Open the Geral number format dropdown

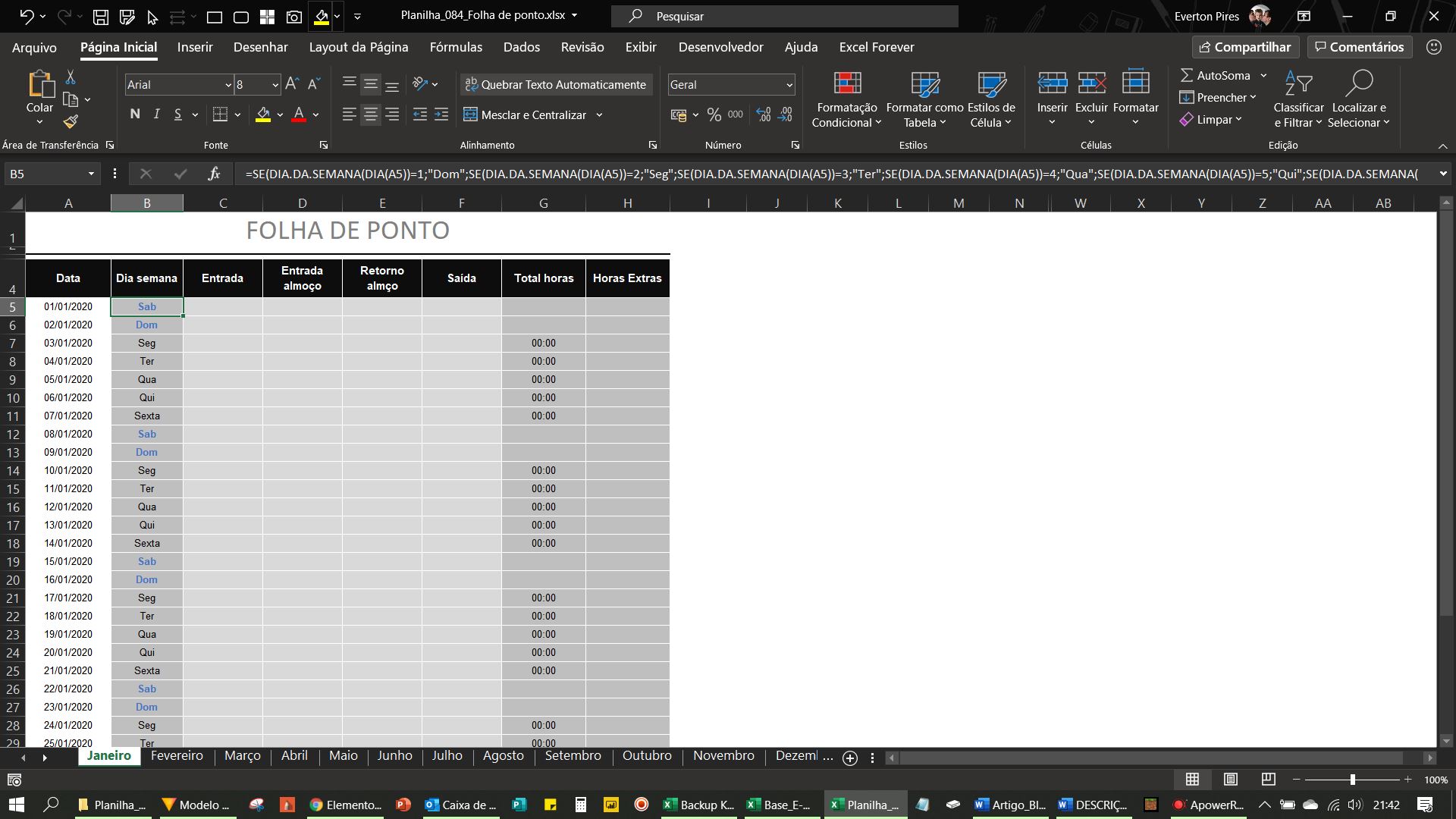(789, 85)
